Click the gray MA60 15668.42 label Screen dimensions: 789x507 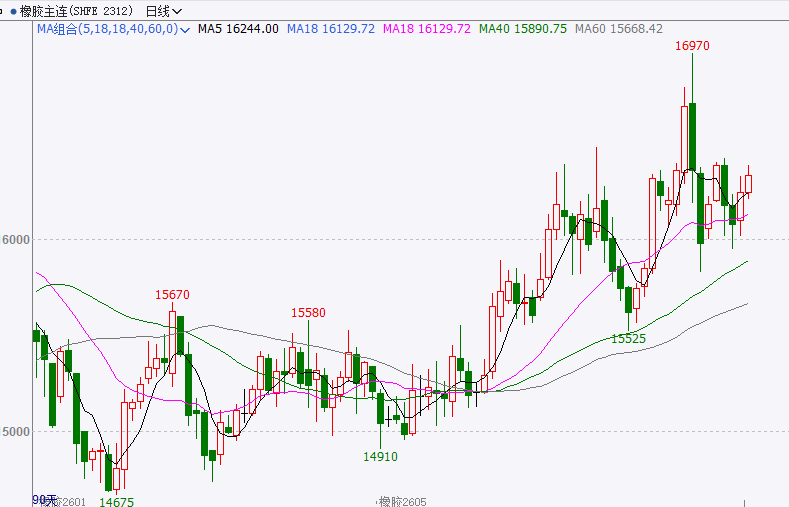[x=619, y=29]
